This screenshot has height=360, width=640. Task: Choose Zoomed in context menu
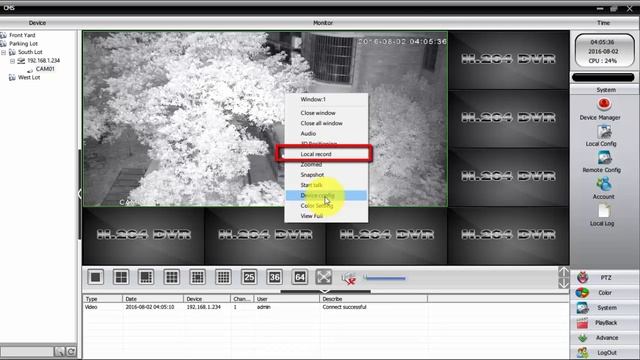pos(326,164)
